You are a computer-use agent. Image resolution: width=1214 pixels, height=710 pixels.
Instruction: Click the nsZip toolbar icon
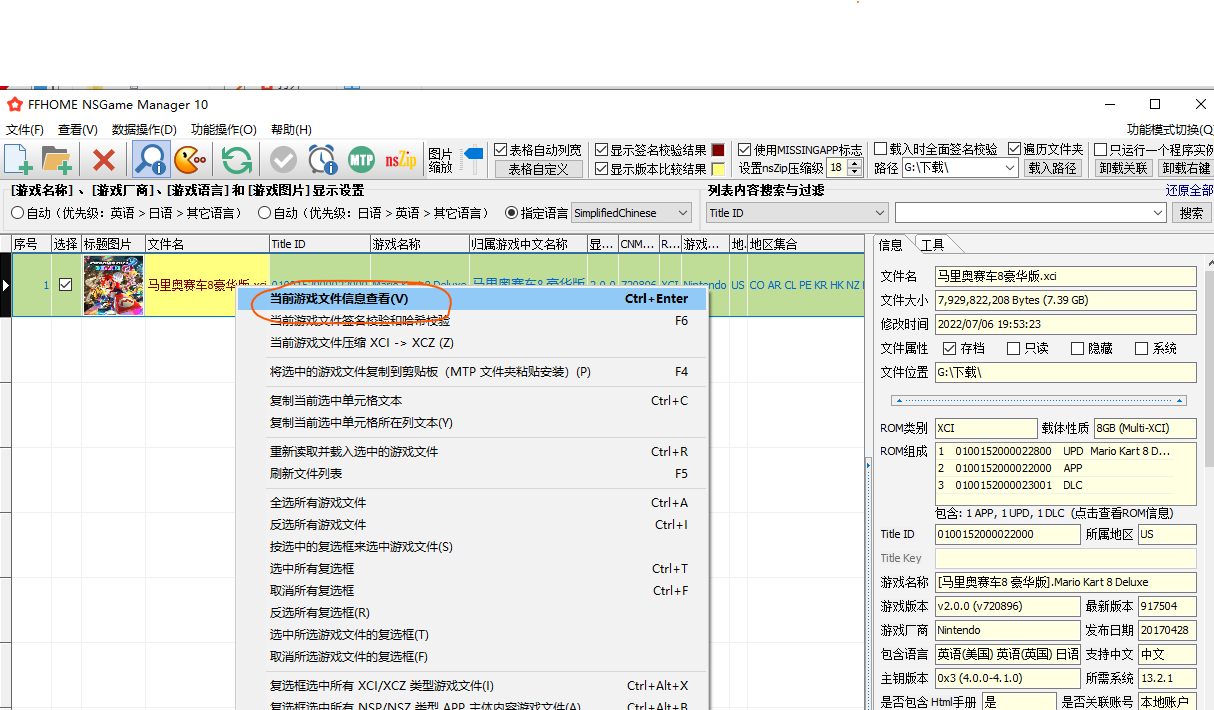pos(400,160)
